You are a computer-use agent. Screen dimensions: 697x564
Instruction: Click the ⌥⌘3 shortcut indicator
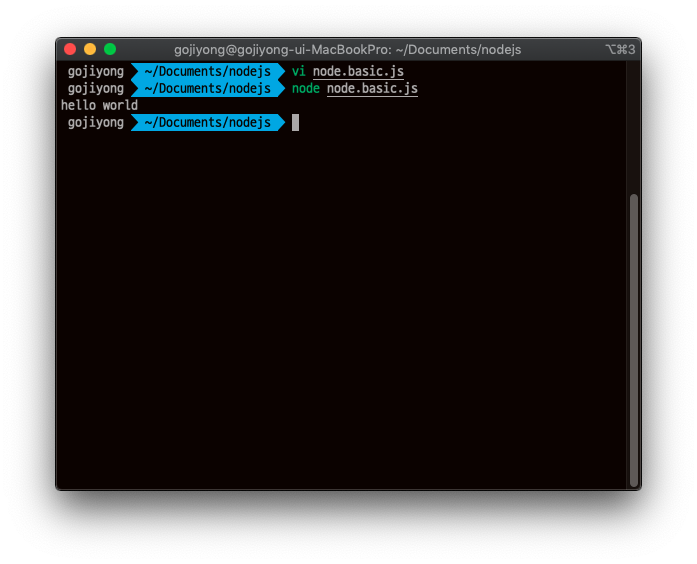point(621,49)
